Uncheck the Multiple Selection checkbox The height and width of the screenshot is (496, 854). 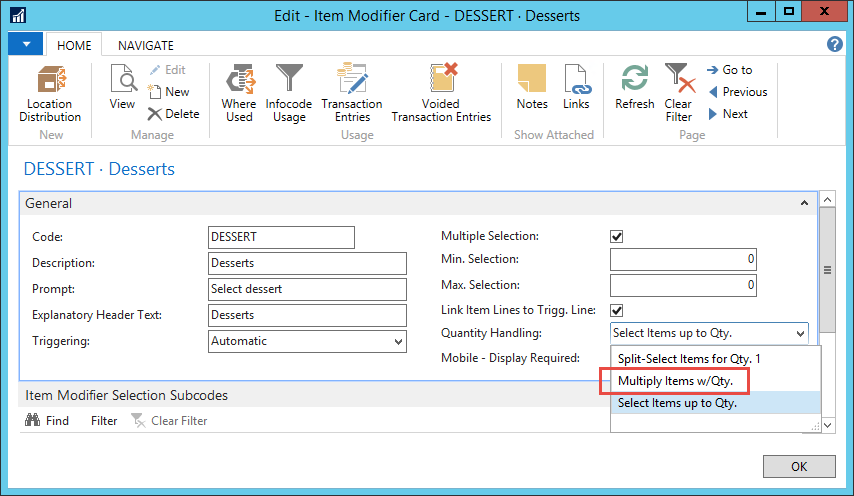click(617, 237)
